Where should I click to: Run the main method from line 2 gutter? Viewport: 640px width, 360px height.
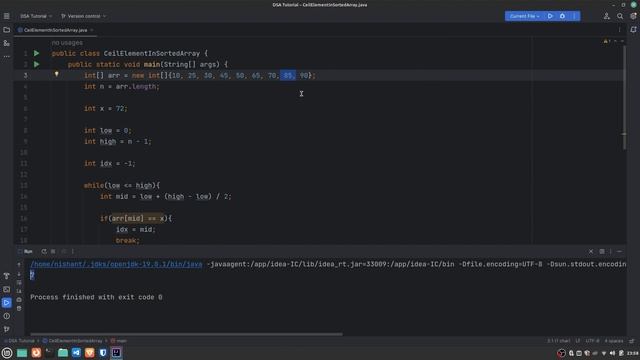point(36,64)
